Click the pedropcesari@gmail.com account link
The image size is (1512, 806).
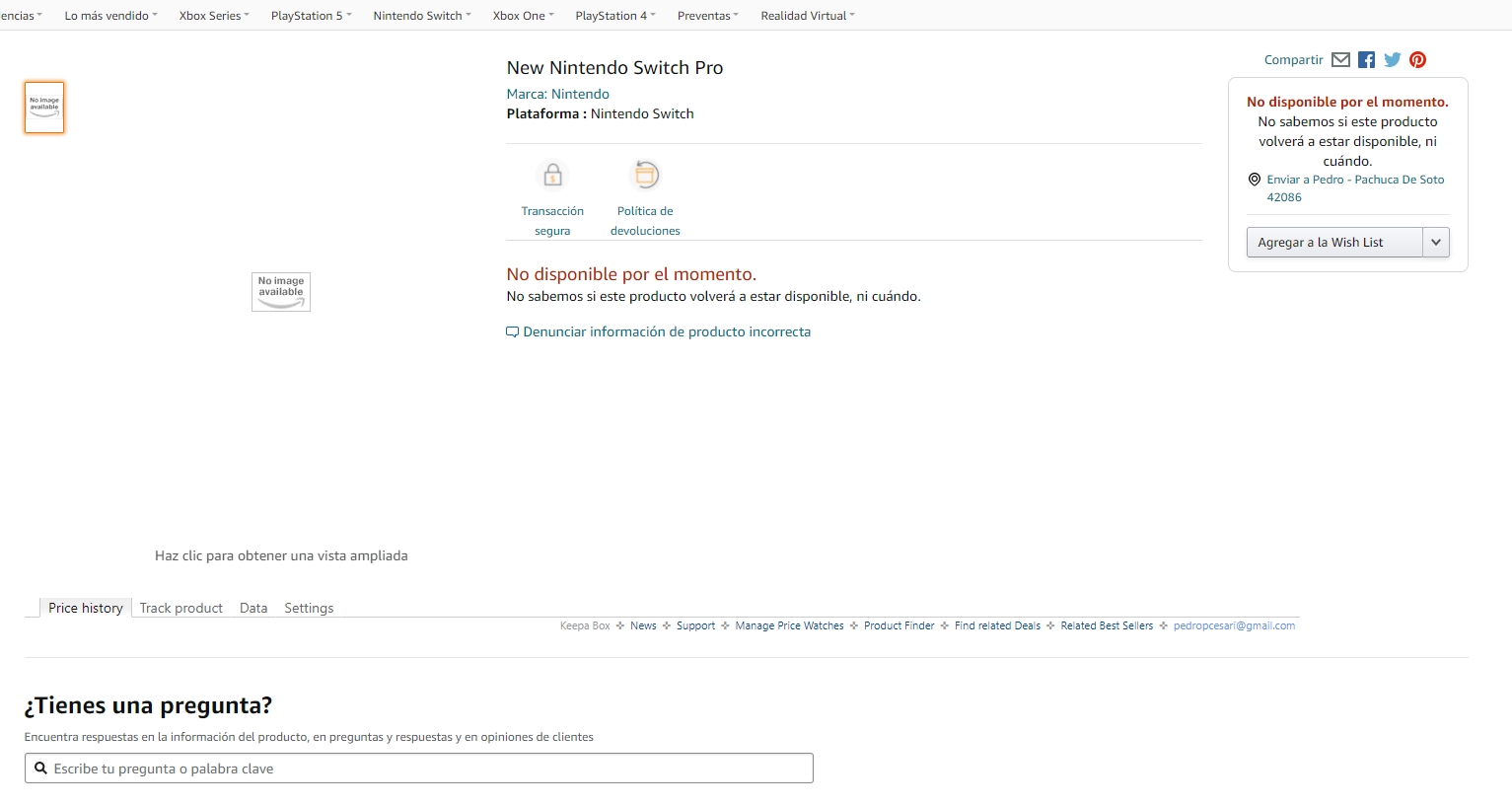click(x=1234, y=625)
